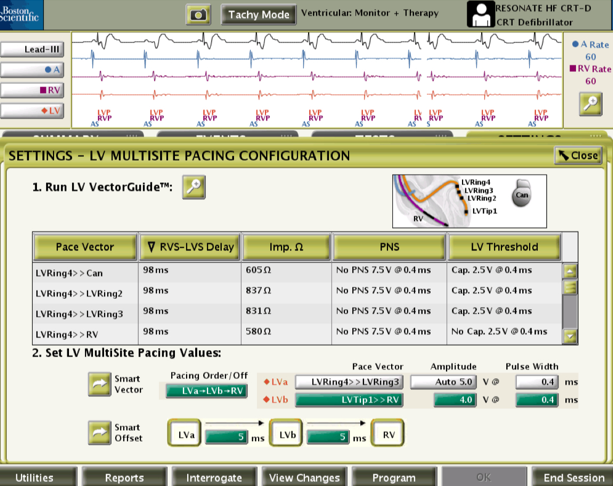Viewport: 613px width, 486px height.
Task: Open LVb pace vector LVTip1>>RV field
Action: tap(349, 400)
